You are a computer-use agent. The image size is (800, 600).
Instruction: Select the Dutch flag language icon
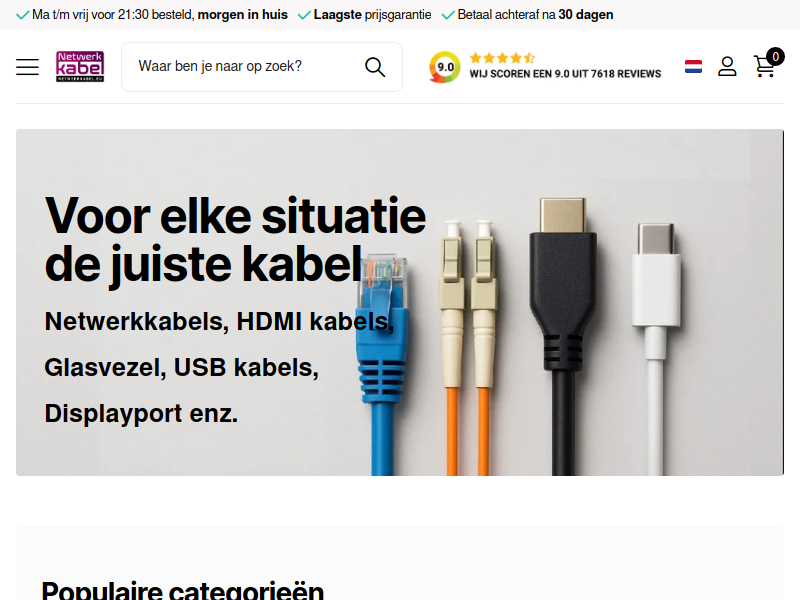[x=693, y=66]
